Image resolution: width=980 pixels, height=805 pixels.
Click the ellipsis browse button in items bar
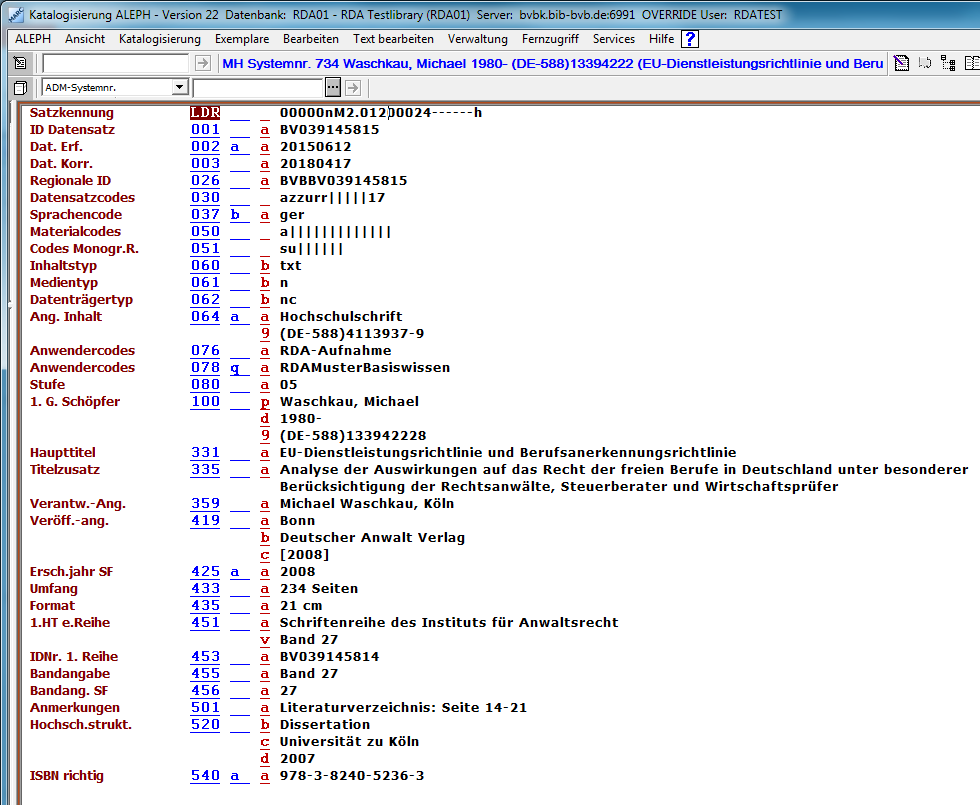333,87
